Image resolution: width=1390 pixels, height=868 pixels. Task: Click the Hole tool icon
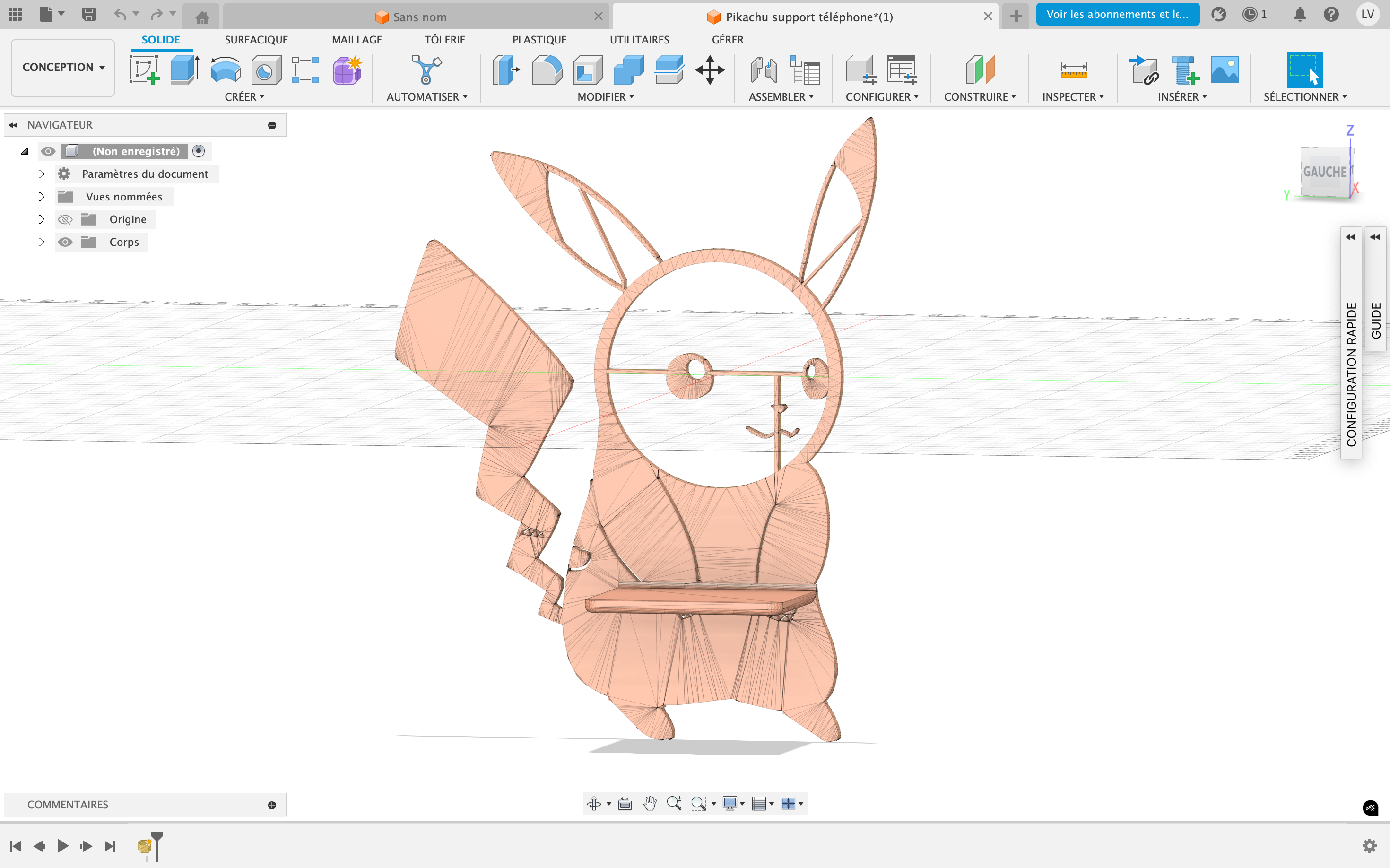(x=266, y=70)
